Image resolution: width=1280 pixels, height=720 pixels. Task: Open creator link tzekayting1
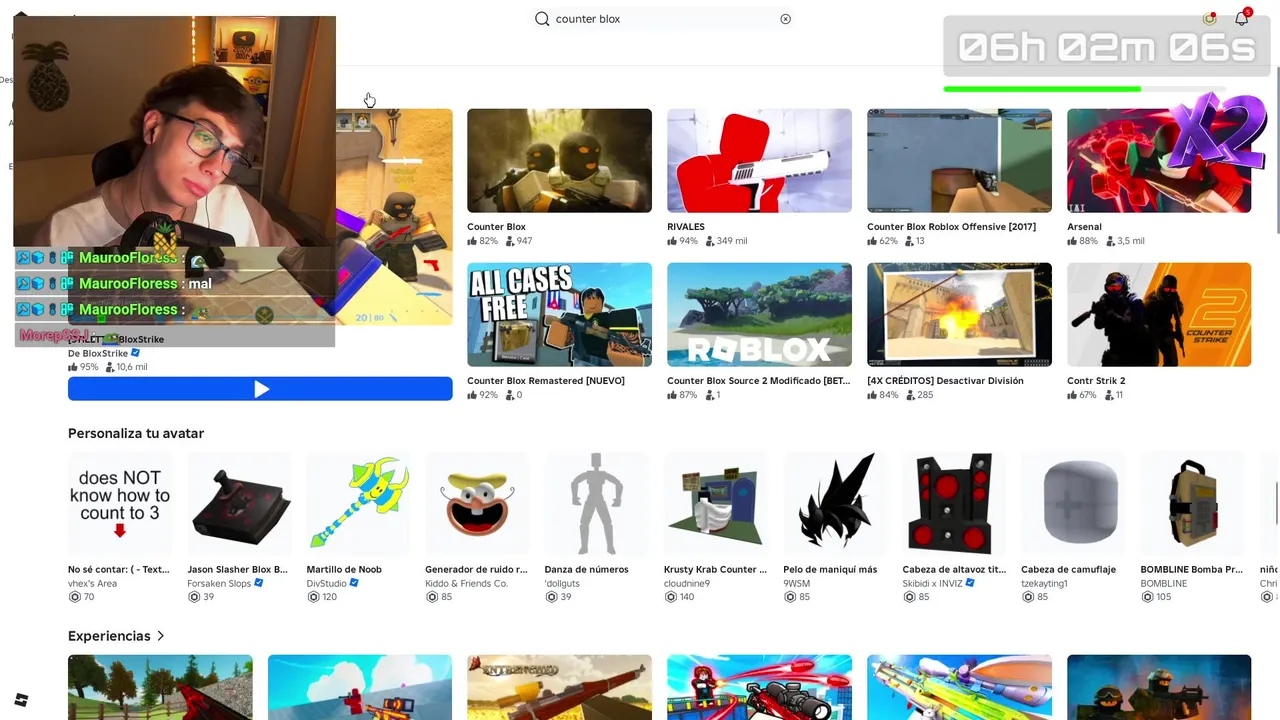click(1044, 583)
